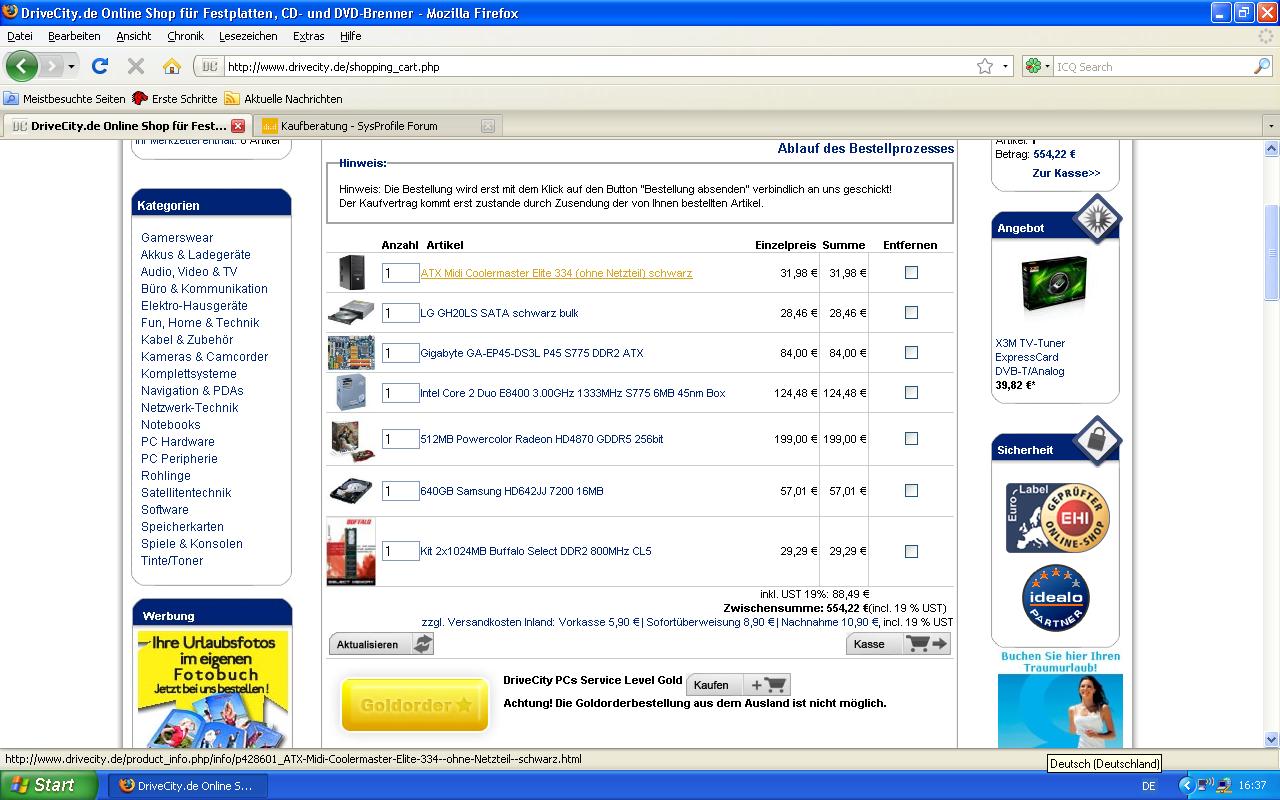1280x800 pixels.
Task: Go back with the green Back arrow
Action: coord(21,67)
